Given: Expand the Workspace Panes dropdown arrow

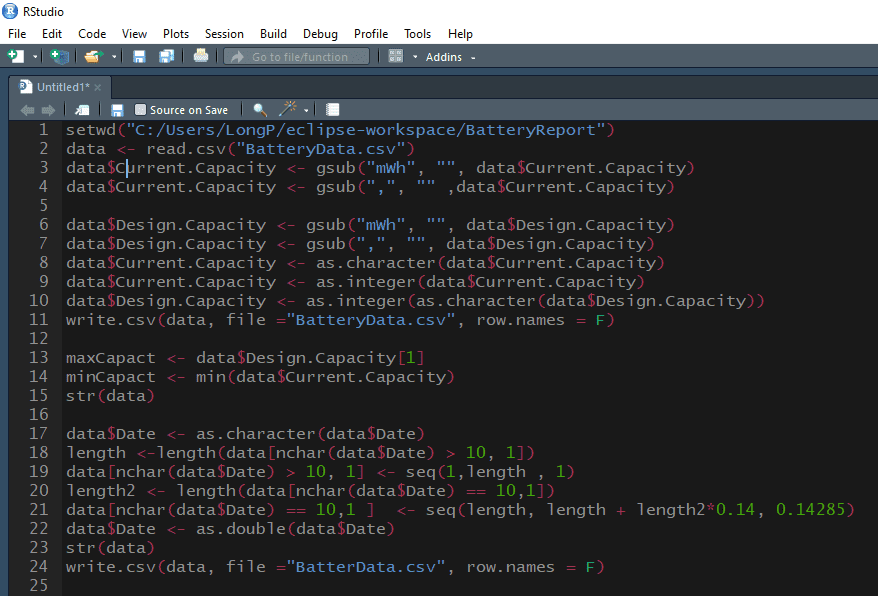Looking at the screenshot, I should coord(415,57).
